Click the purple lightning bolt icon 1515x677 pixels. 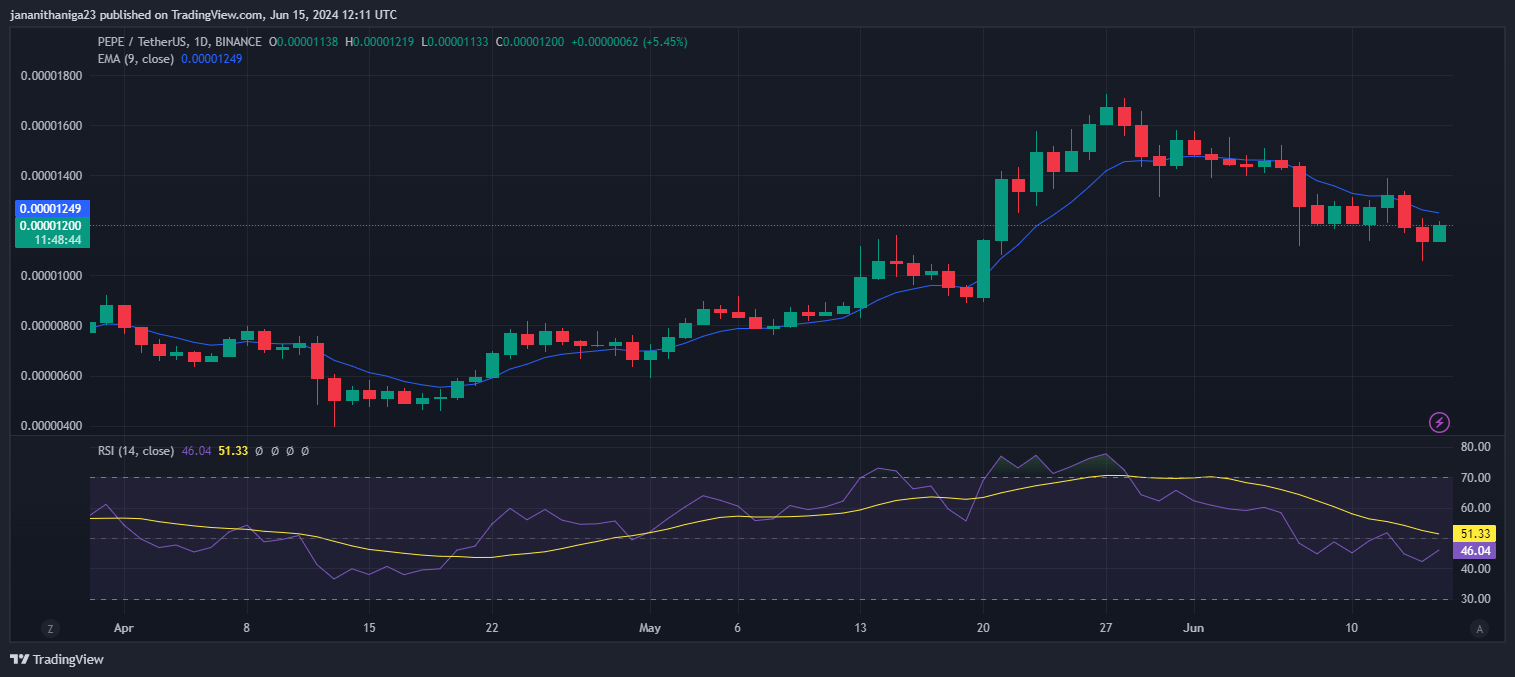click(x=1439, y=422)
